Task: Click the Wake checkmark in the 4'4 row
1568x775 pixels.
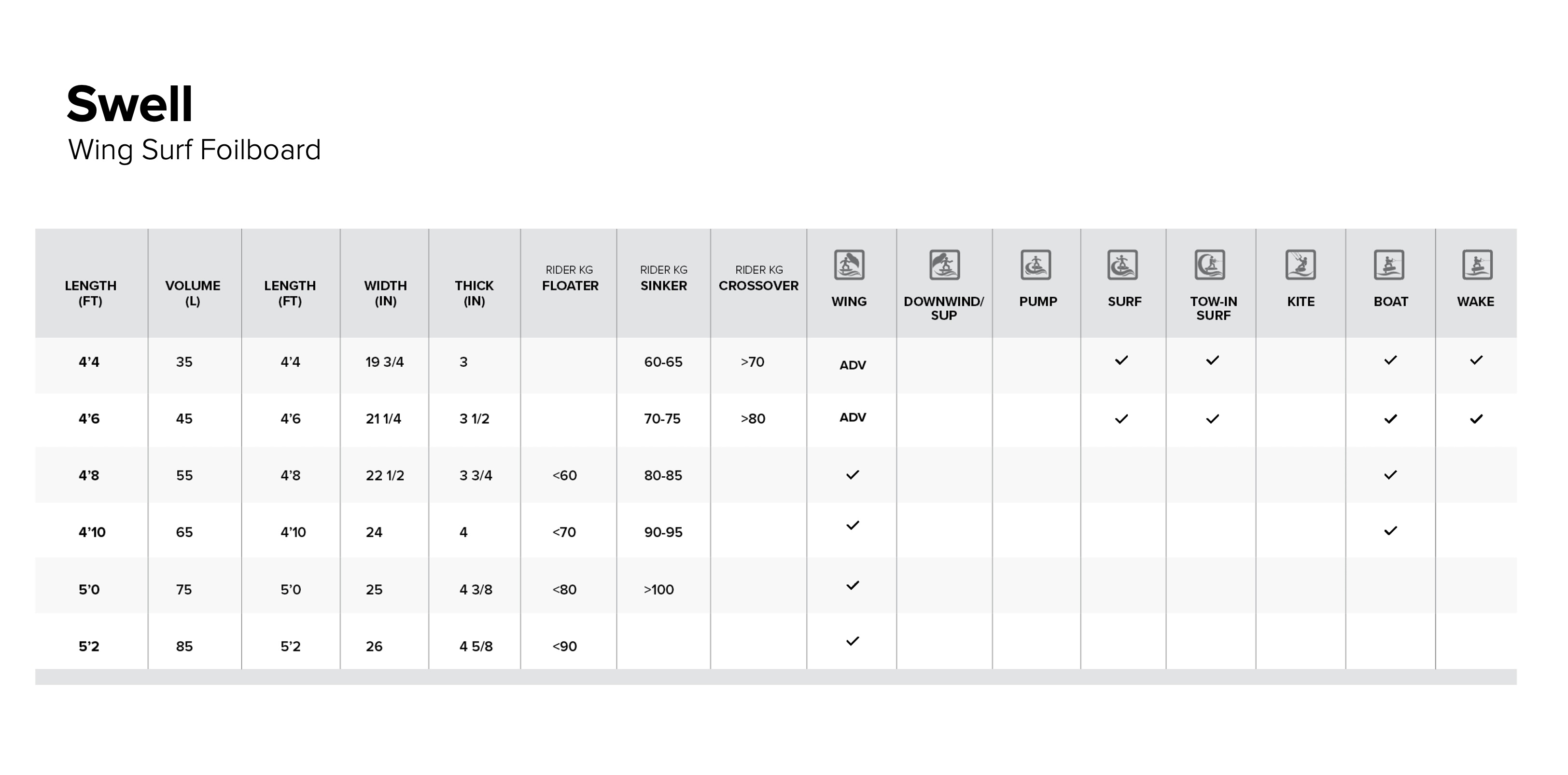Action: coord(1476,360)
